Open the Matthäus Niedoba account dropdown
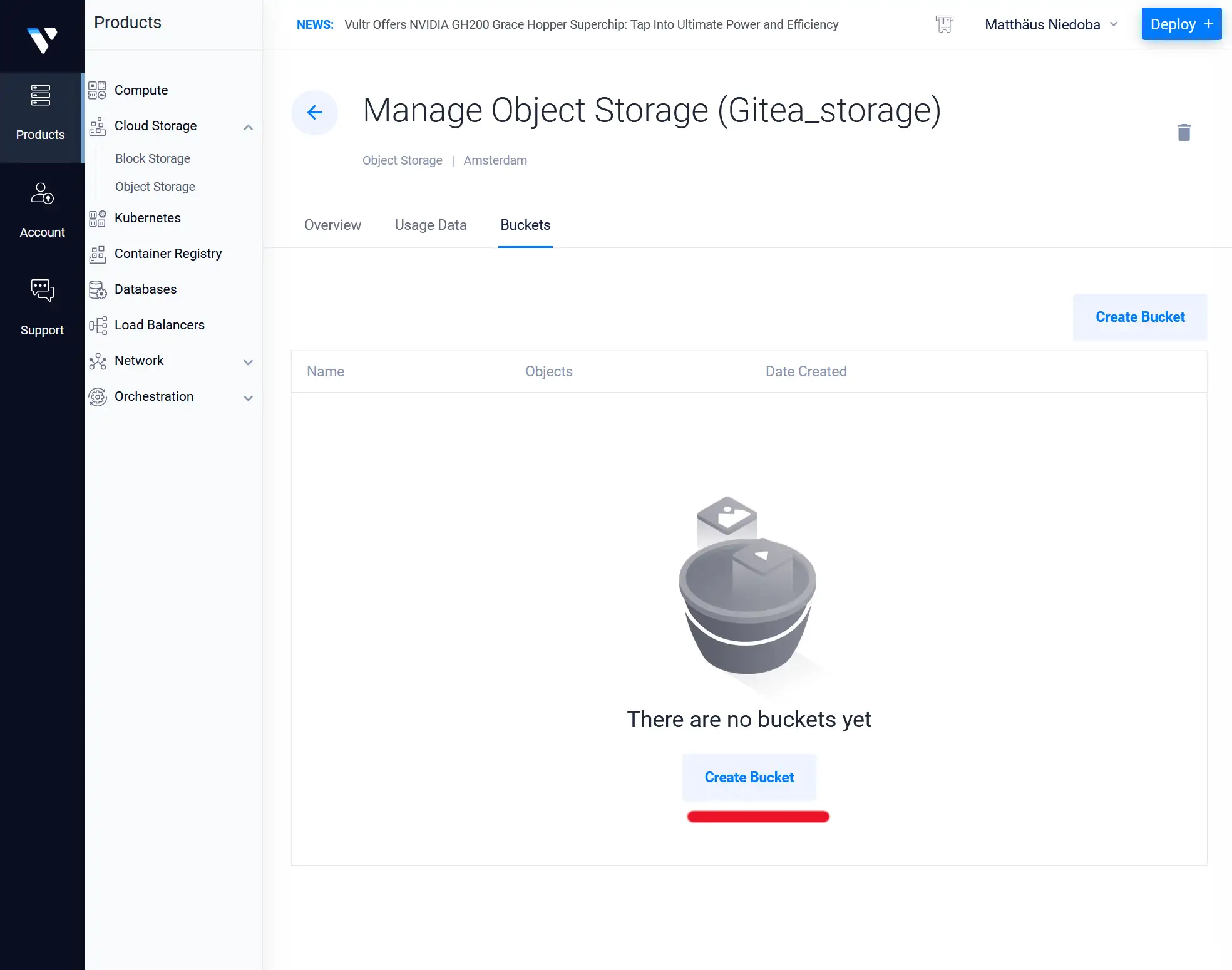This screenshot has width=1232, height=970. [1052, 24]
